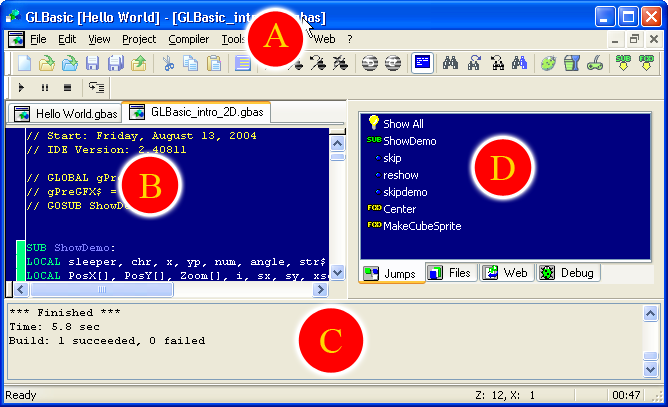
Task: Open the ? help menu
Action: (350, 39)
